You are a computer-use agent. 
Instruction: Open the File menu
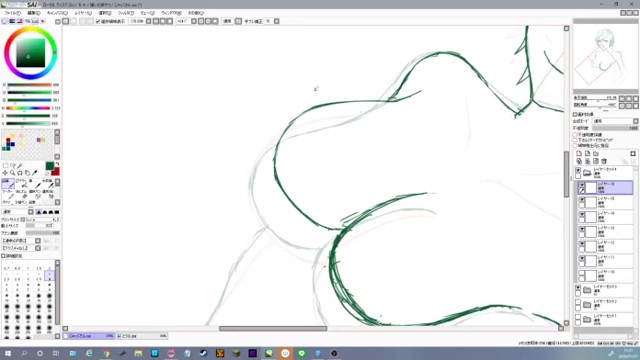[x=12, y=13]
